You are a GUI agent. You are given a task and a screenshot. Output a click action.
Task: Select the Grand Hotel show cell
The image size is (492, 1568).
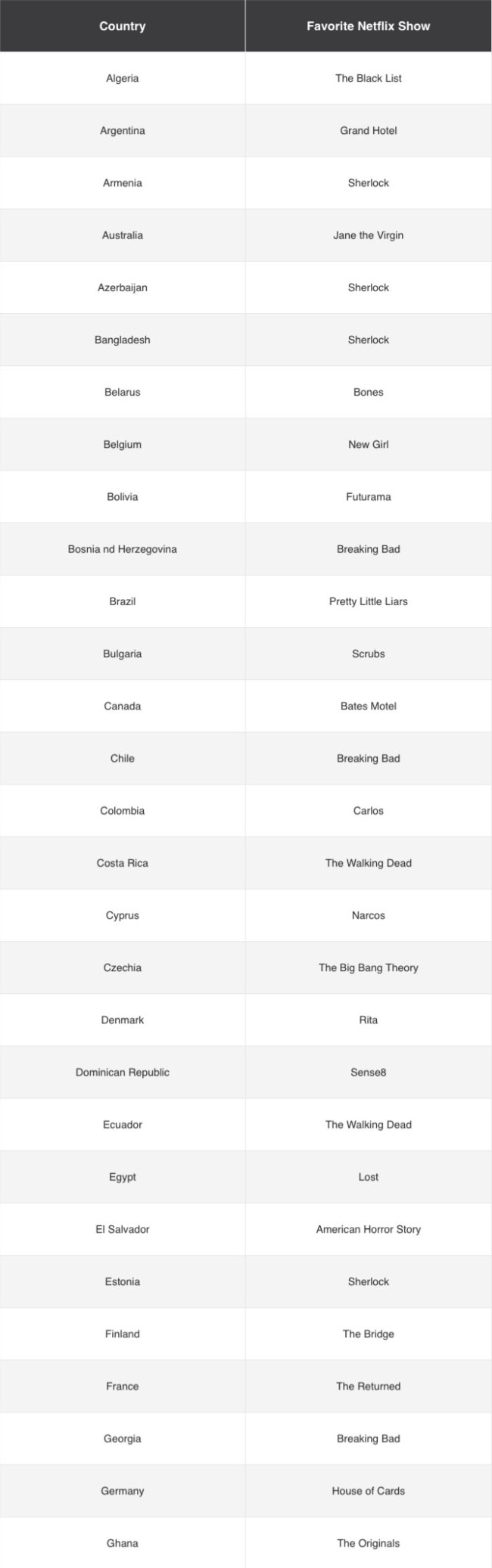pos(369,130)
